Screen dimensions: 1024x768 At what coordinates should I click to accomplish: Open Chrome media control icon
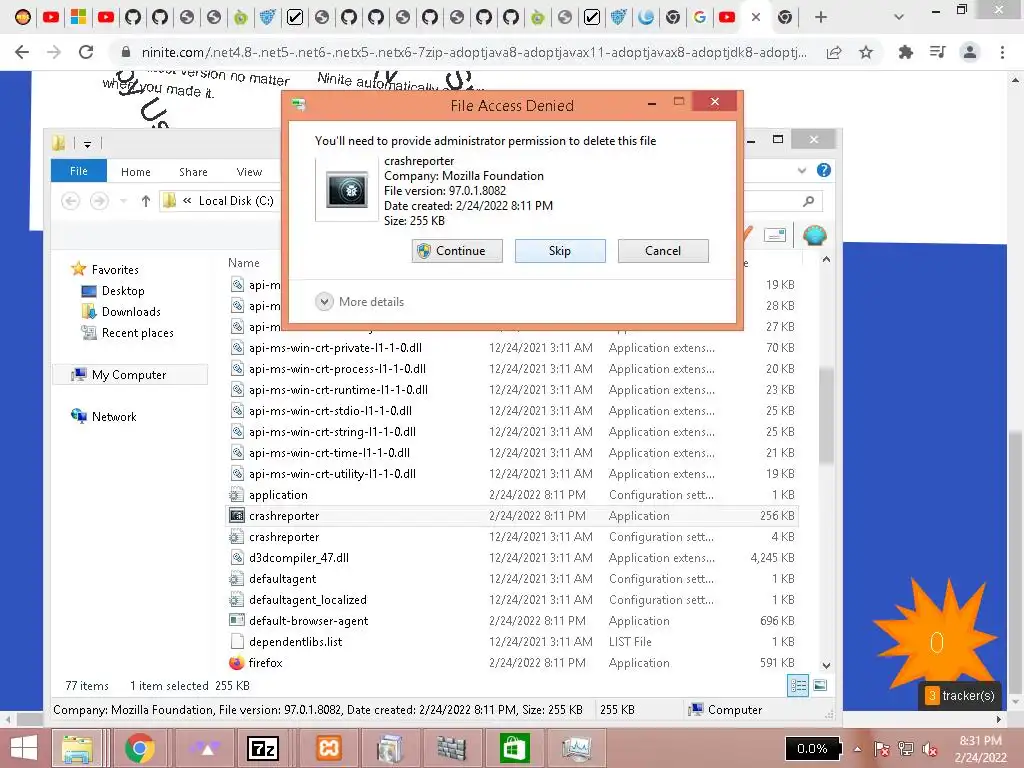tap(938, 52)
